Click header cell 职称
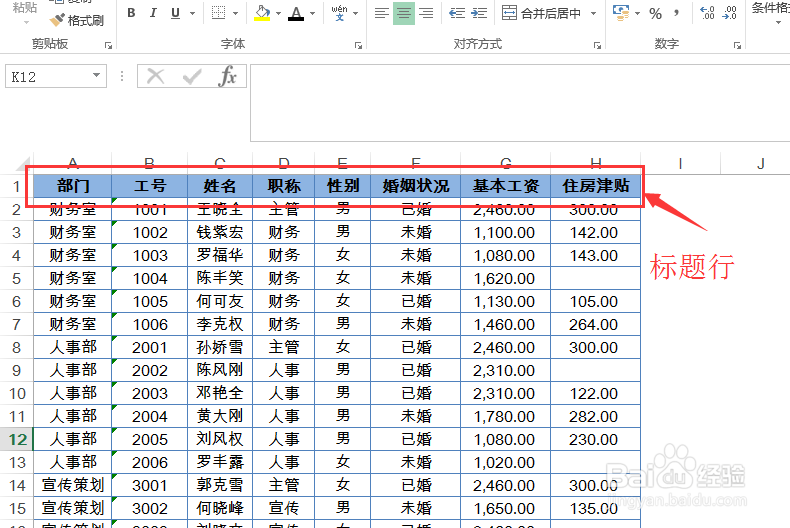 pyautogui.click(x=284, y=186)
